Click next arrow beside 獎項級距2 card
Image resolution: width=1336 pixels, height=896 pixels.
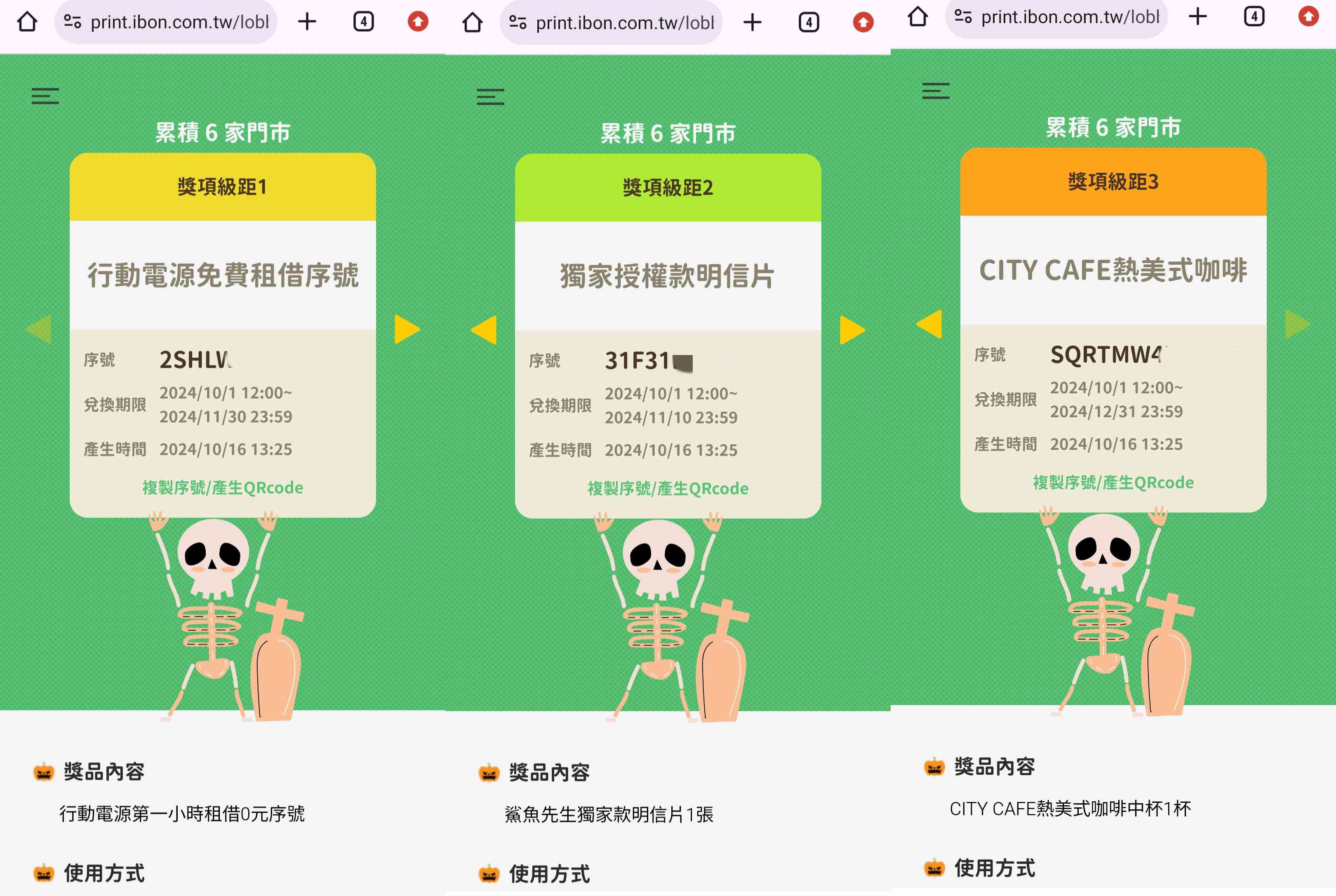click(852, 330)
